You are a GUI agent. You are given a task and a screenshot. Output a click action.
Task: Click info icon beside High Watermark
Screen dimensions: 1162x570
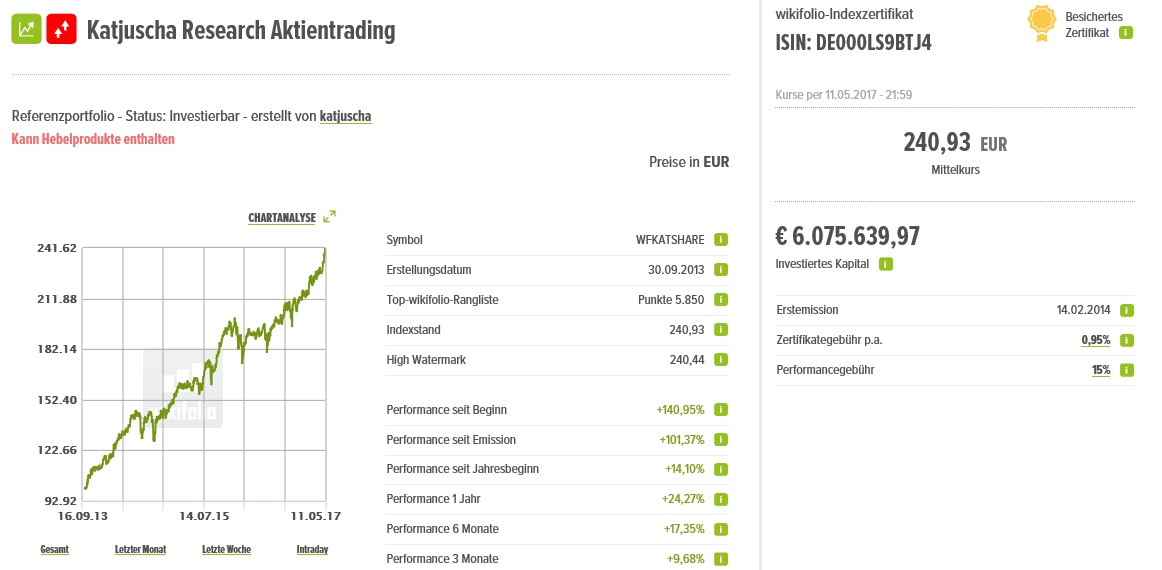pyautogui.click(x=721, y=360)
